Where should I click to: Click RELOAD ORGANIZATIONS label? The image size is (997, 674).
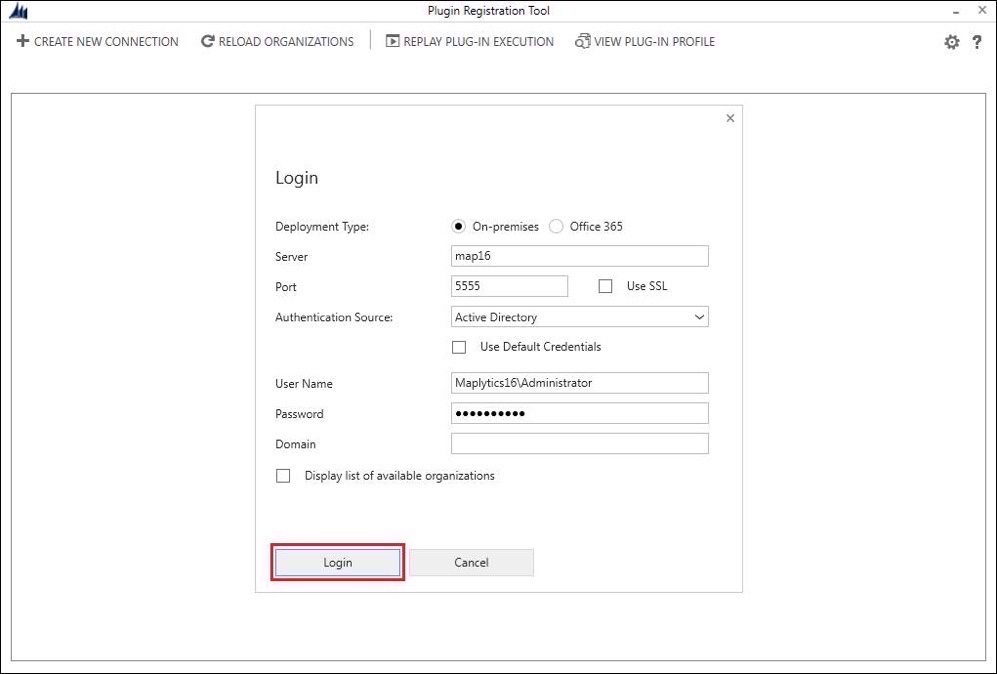coord(286,42)
